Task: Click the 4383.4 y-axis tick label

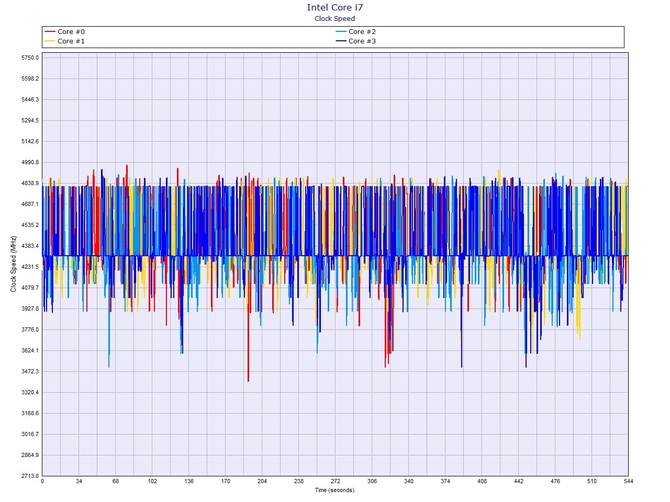Action: pyautogui.click(x=28, y=246)
